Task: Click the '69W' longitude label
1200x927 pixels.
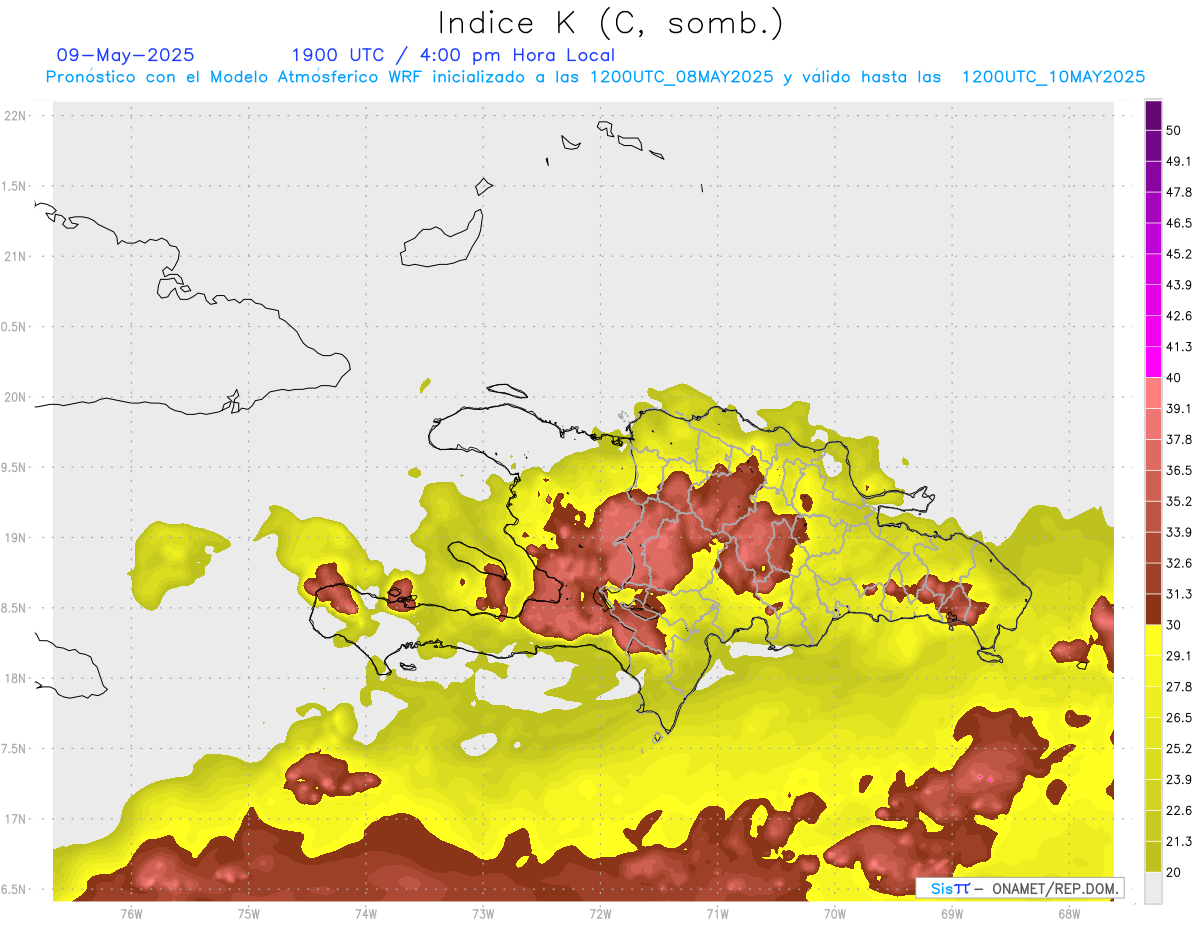Action: pyautogui.click(x=952, y=914)
